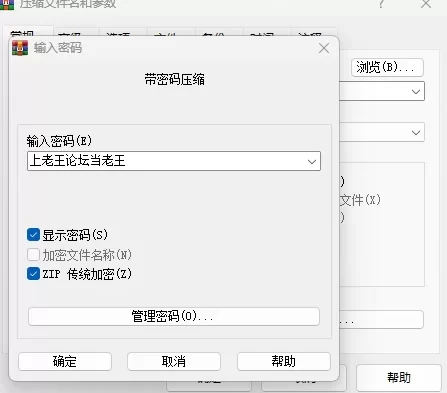Expand archive name dropdown below 浏览 button

416,91
